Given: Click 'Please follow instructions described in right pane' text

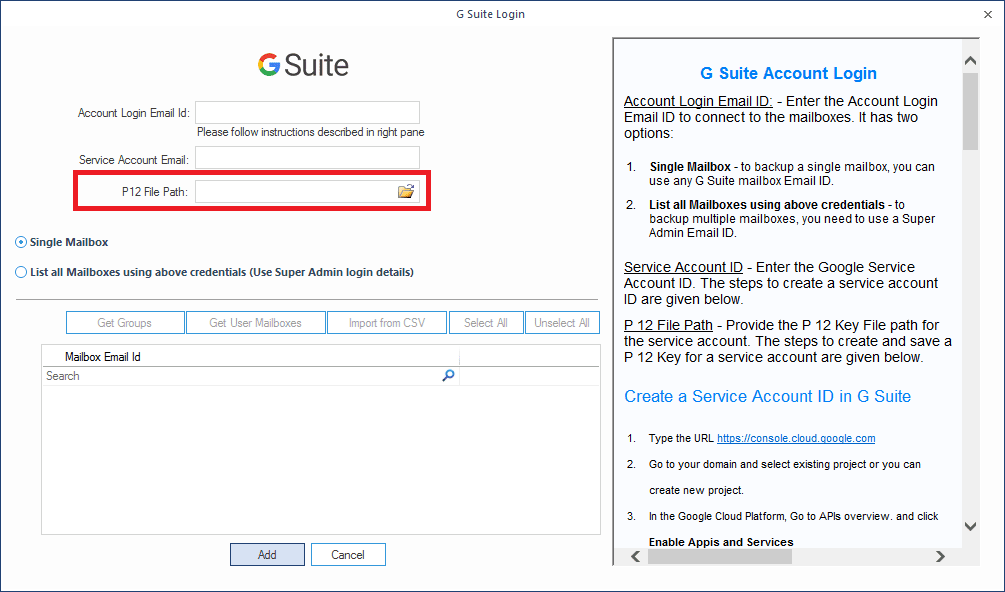Looking at the screenshot, I should click(x=310, y=132).
